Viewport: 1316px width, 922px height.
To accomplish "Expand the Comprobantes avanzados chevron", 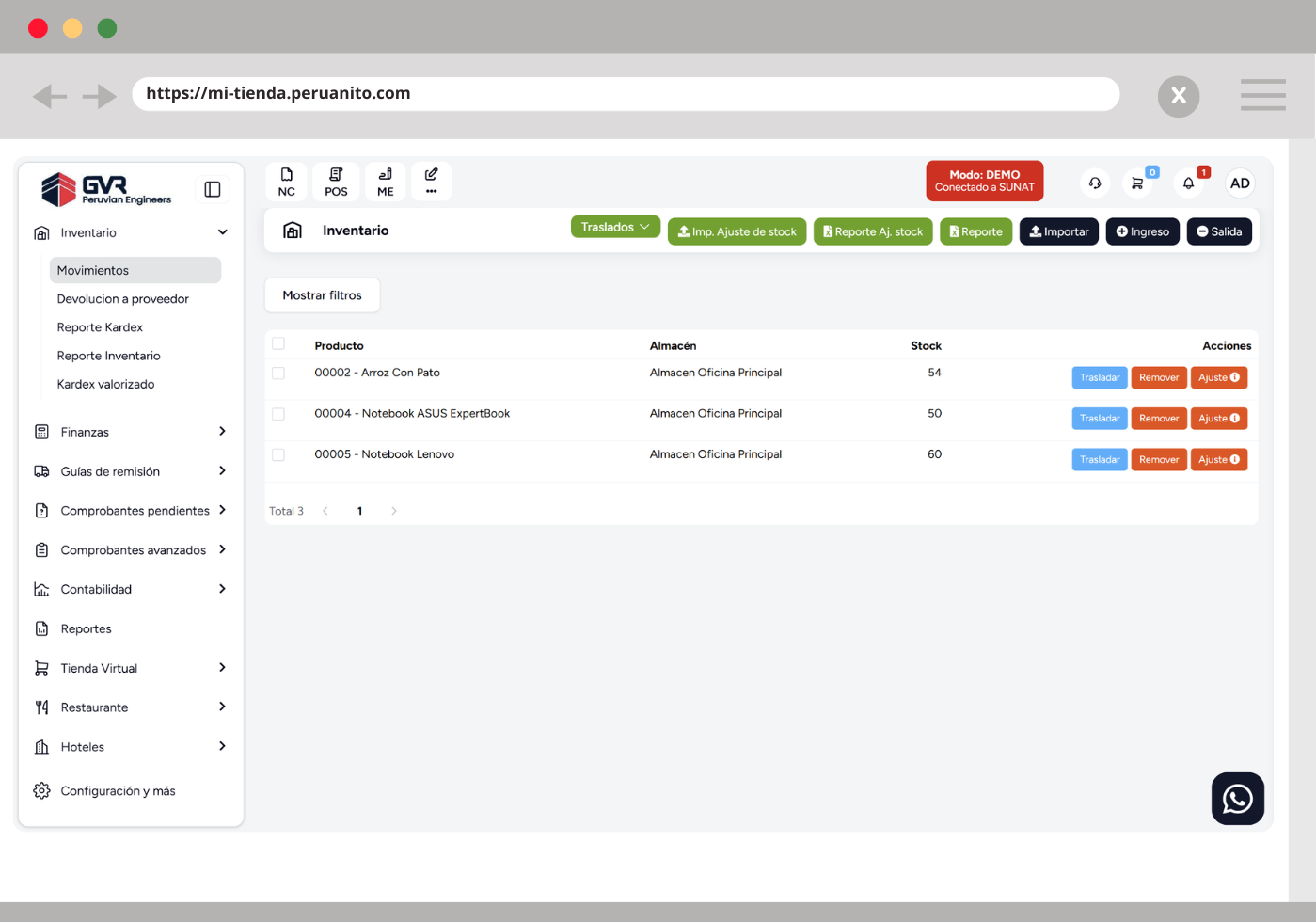I will (223, 549).
